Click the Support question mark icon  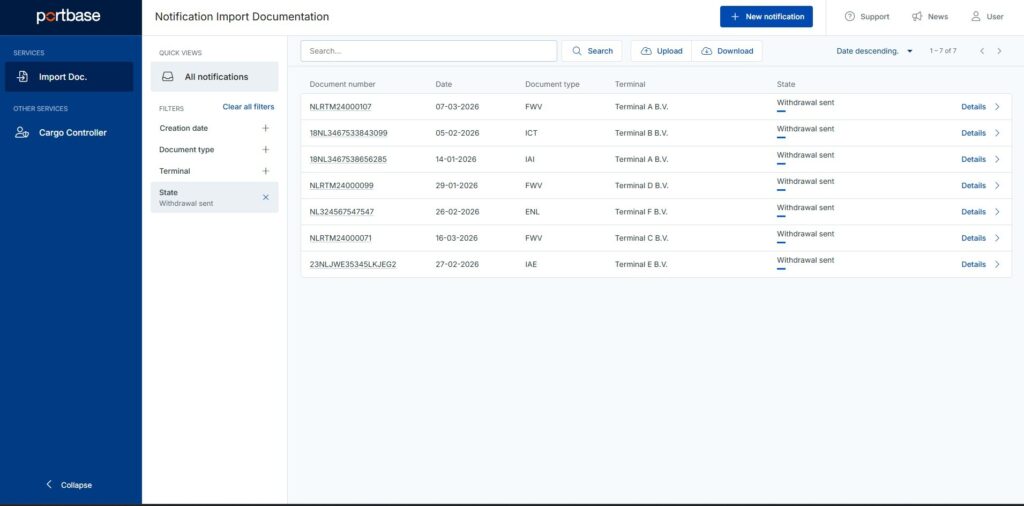[850, 17]
